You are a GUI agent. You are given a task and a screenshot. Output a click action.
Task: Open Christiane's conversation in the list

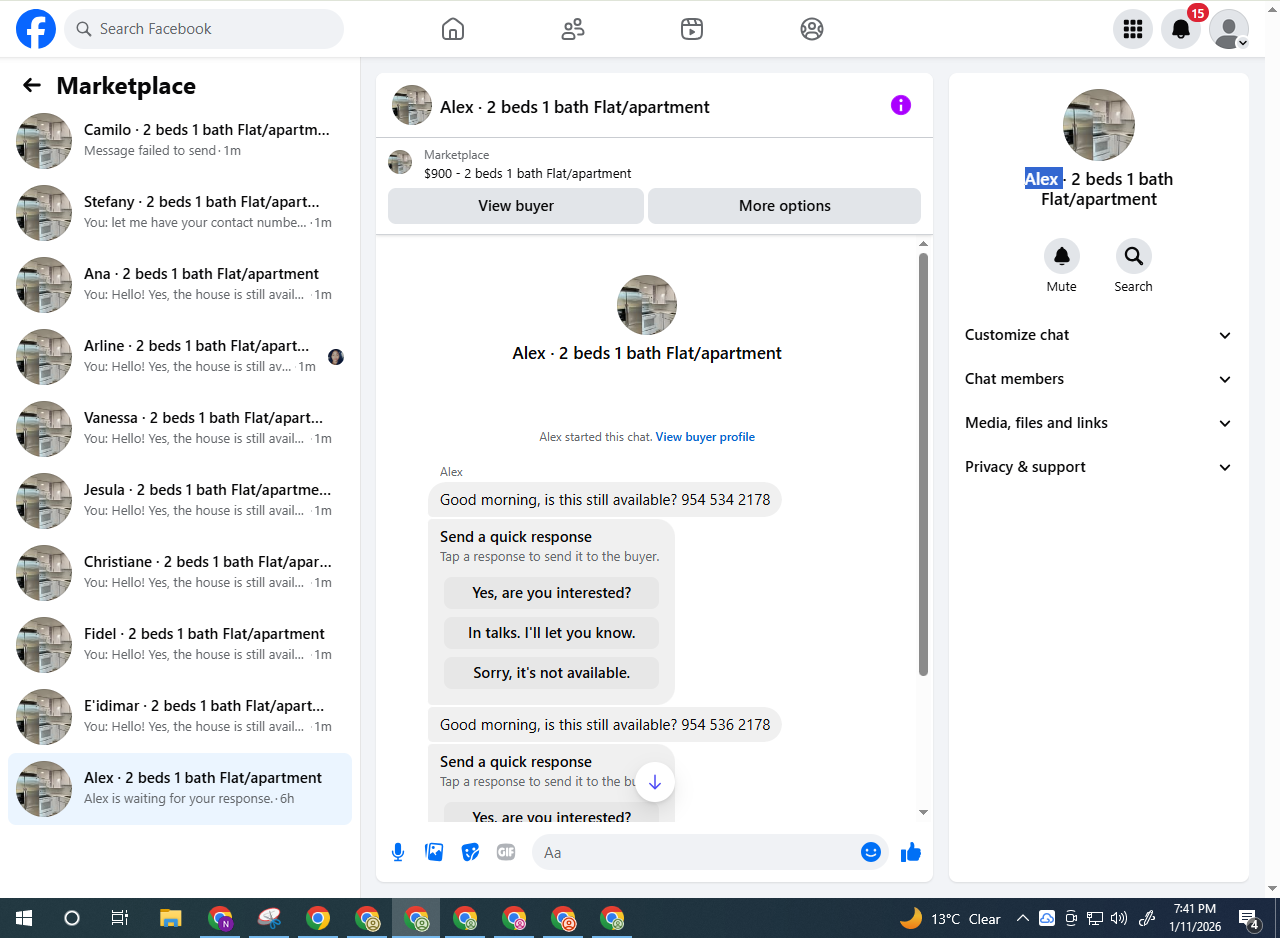point(180,573)
